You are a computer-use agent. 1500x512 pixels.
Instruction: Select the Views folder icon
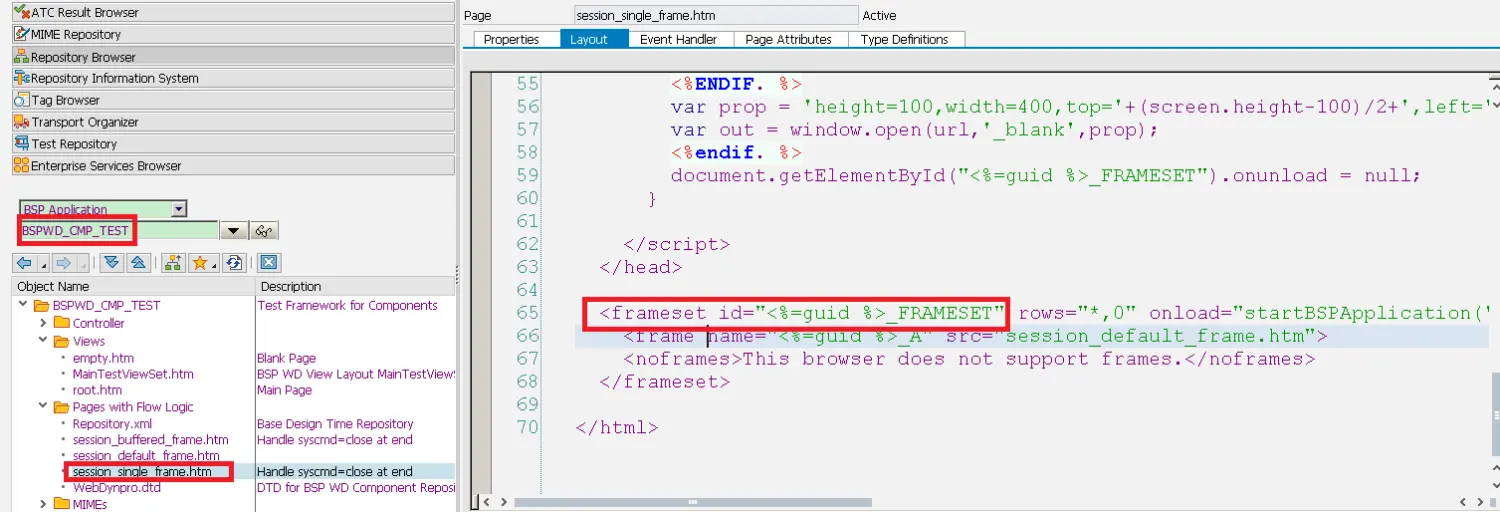pyautogui.click(x=61, y=341)
